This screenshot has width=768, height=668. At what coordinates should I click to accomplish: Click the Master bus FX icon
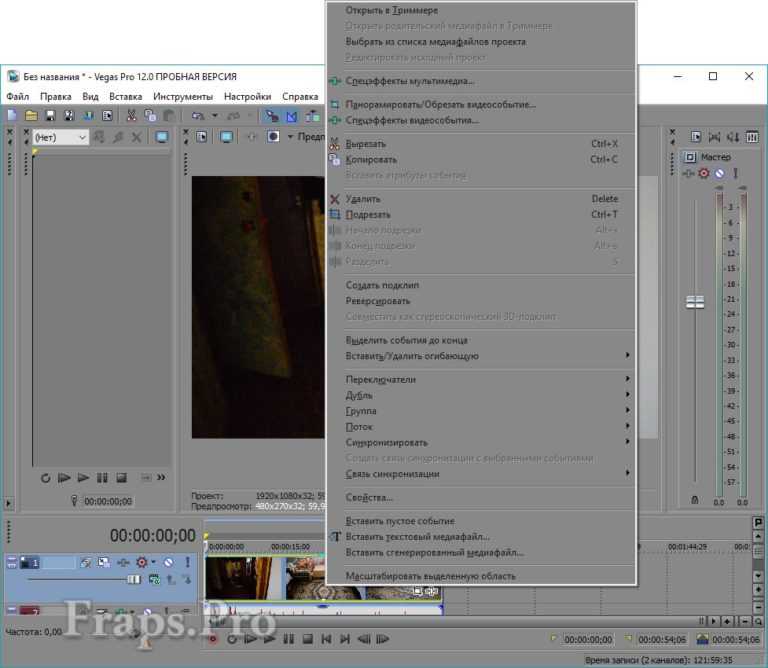[x=688, y=173]
